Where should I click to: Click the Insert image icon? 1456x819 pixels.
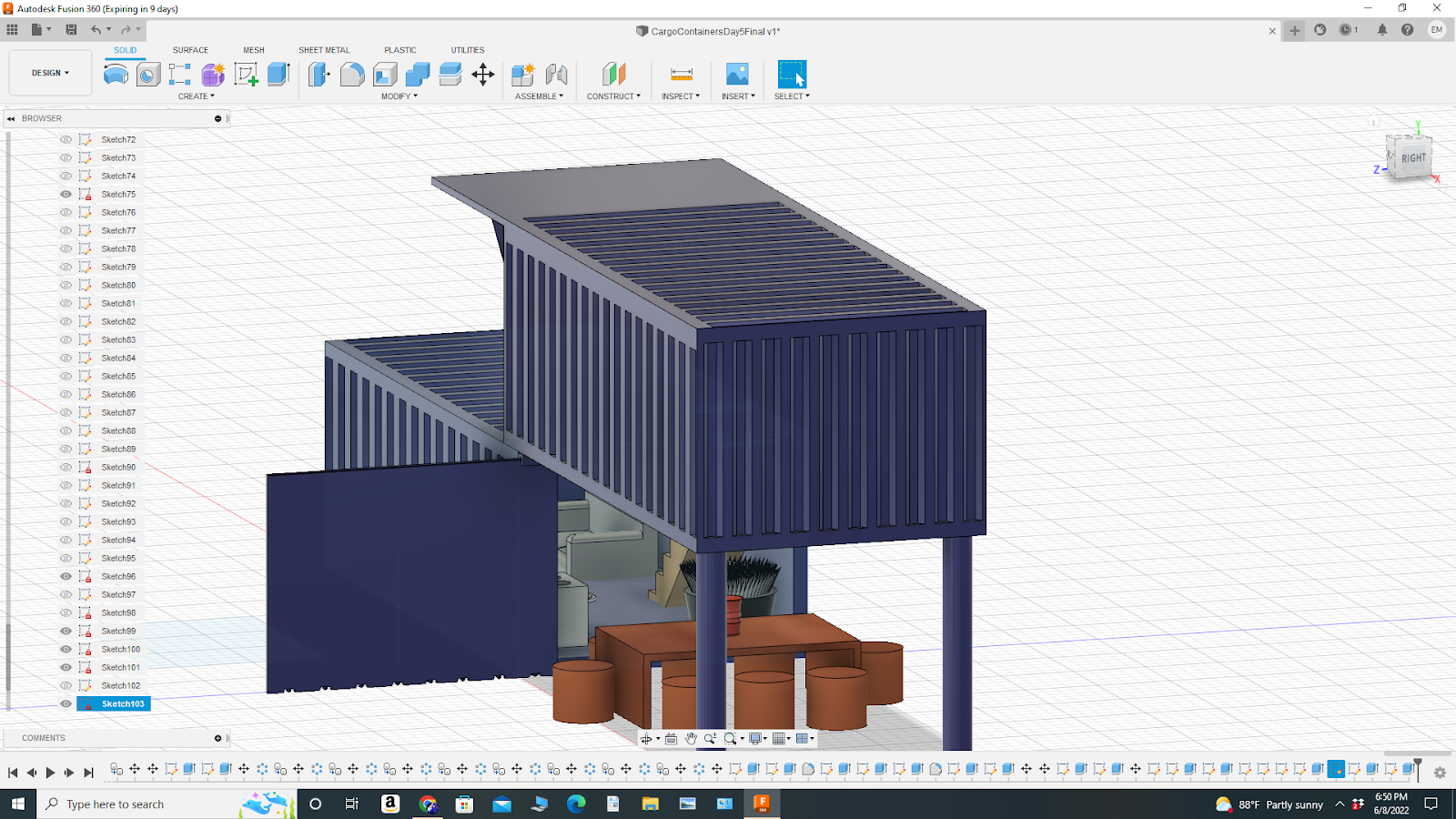(x=737, y=75)
